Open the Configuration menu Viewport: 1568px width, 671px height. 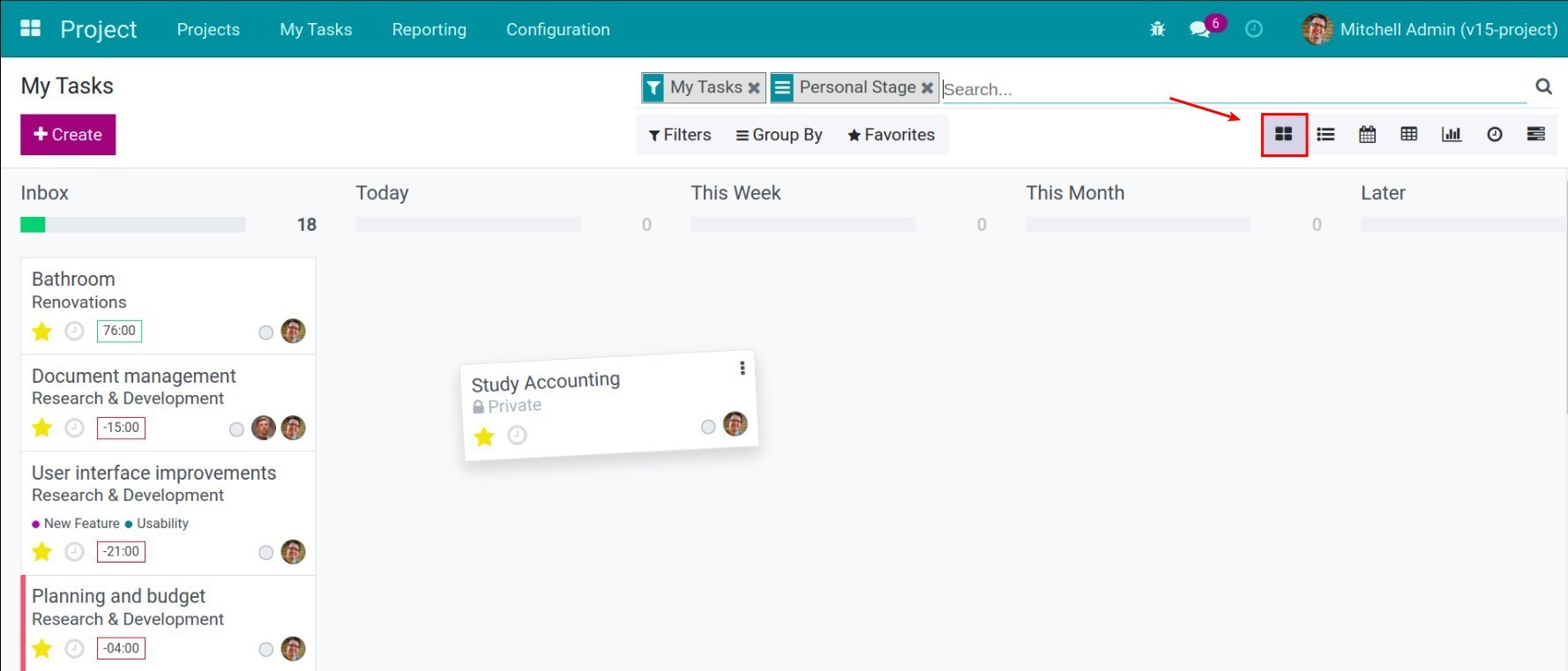click(x=558, y=29)
